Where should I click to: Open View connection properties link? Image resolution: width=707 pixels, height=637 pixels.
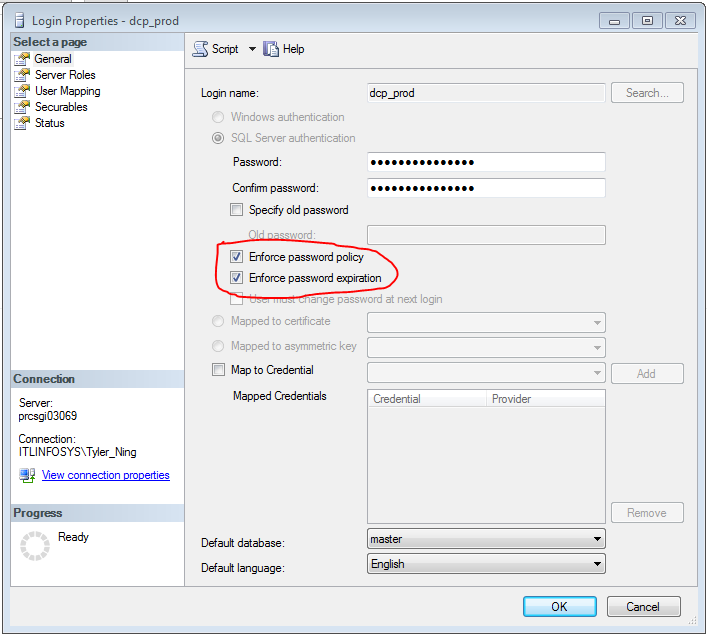click(105, 475)
